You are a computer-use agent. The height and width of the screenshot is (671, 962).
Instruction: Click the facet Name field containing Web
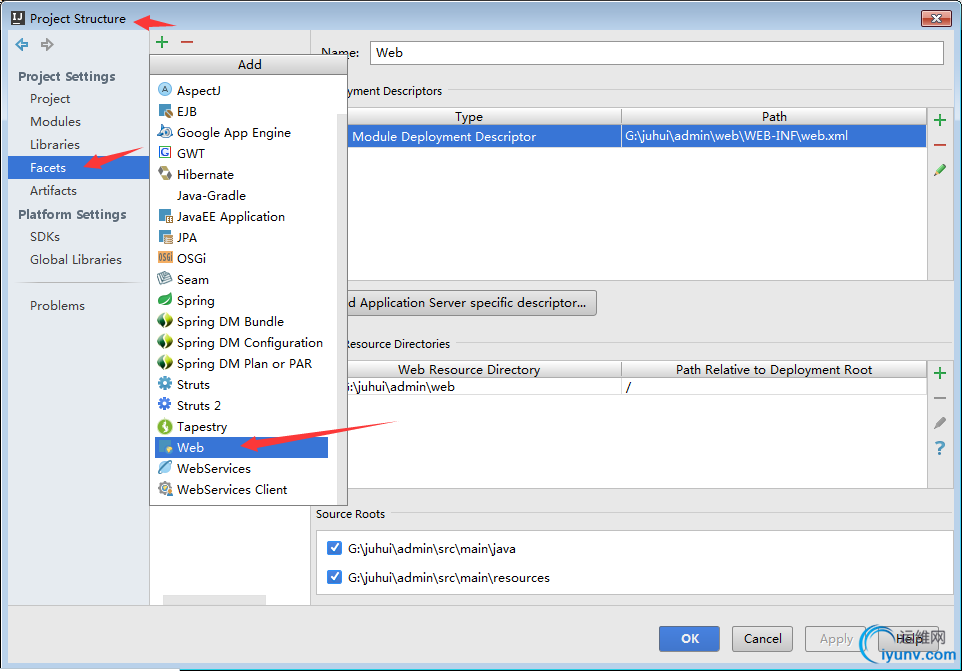656,53
